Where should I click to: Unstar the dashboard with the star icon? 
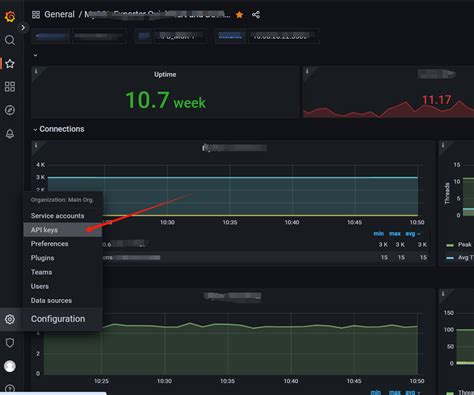[239, 15]
